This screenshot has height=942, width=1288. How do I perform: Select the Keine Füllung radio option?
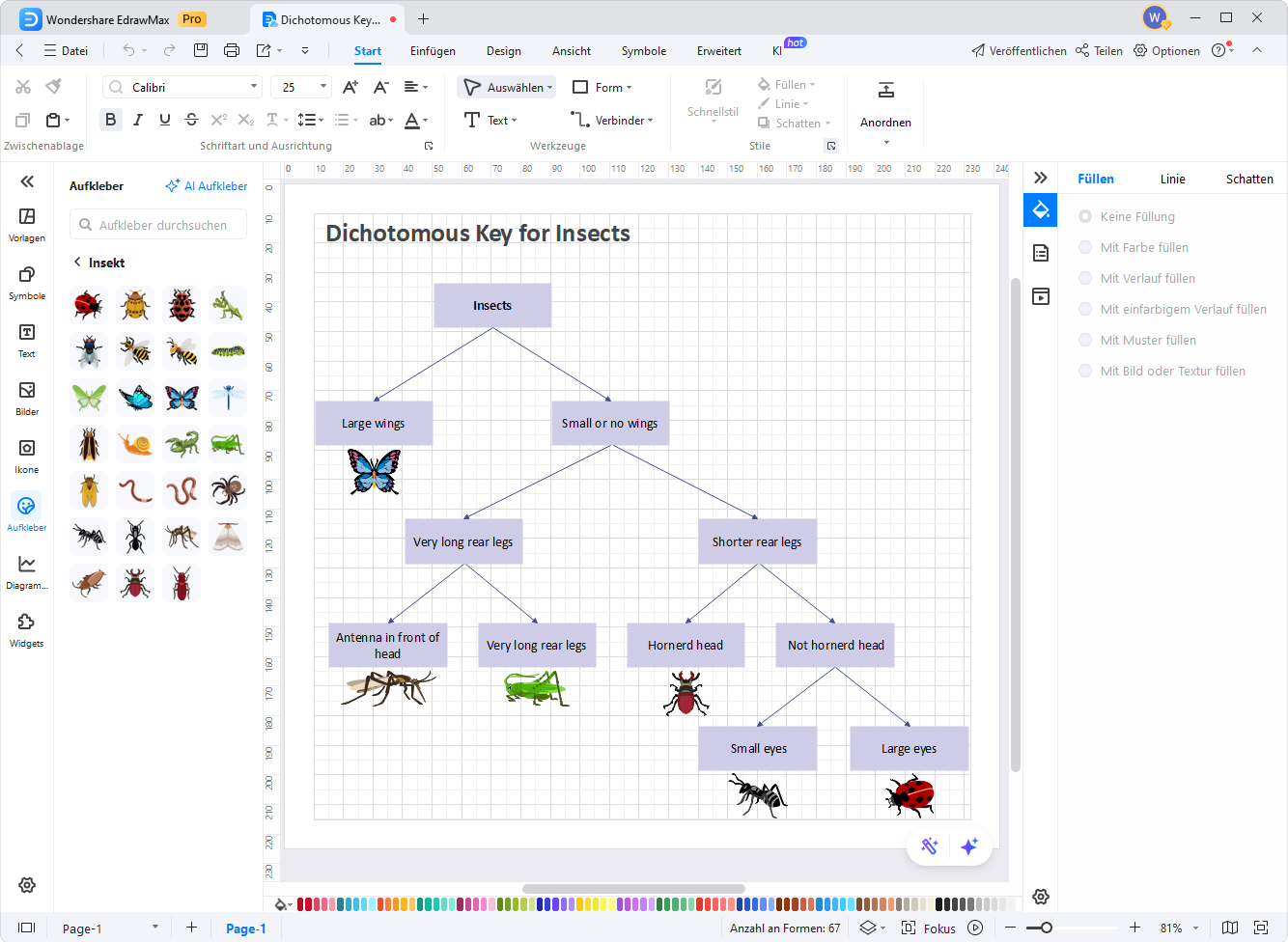coord(1085,216)
